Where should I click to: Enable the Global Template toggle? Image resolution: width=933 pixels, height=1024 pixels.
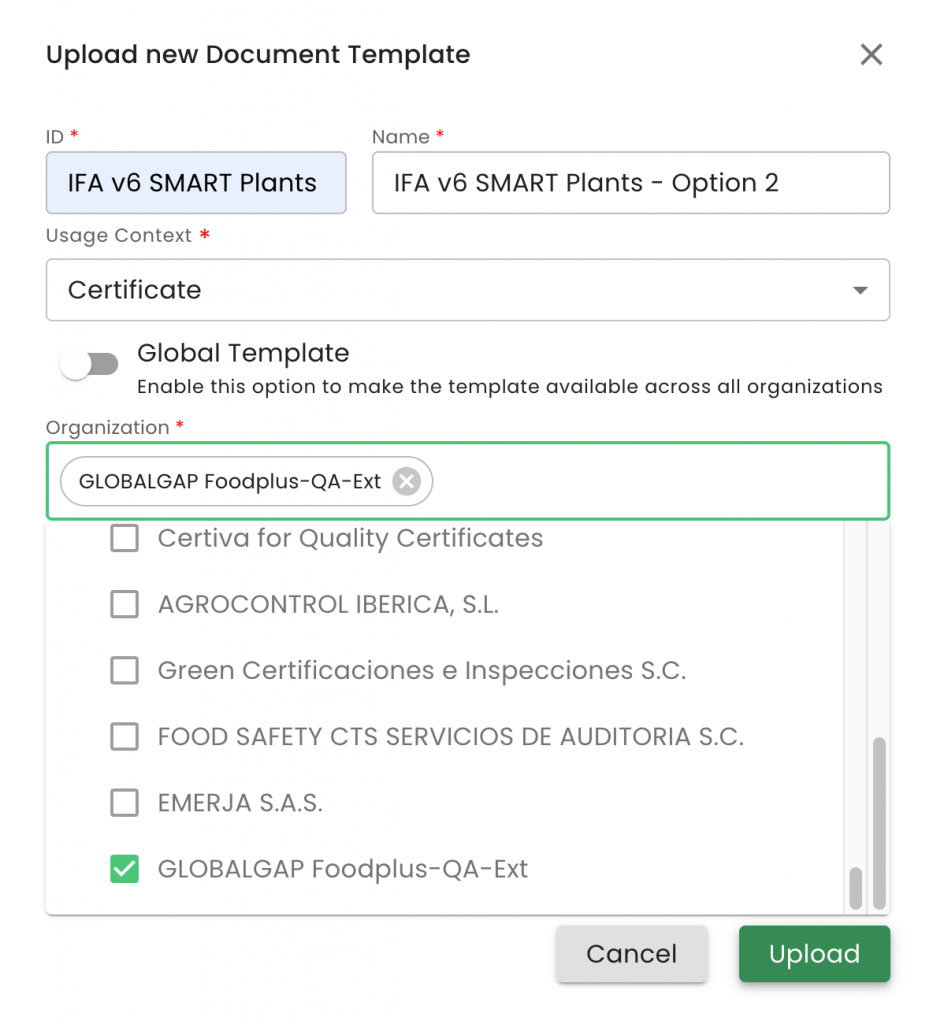point(89,364)
